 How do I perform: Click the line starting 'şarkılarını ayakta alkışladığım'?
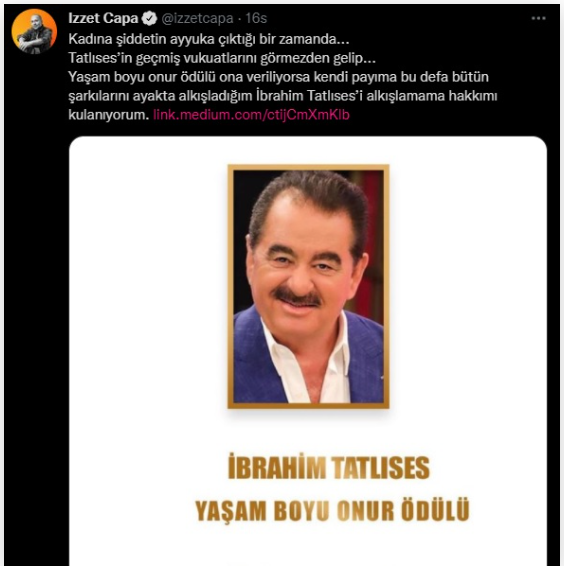pyautogui.click(x=283, y=96)
